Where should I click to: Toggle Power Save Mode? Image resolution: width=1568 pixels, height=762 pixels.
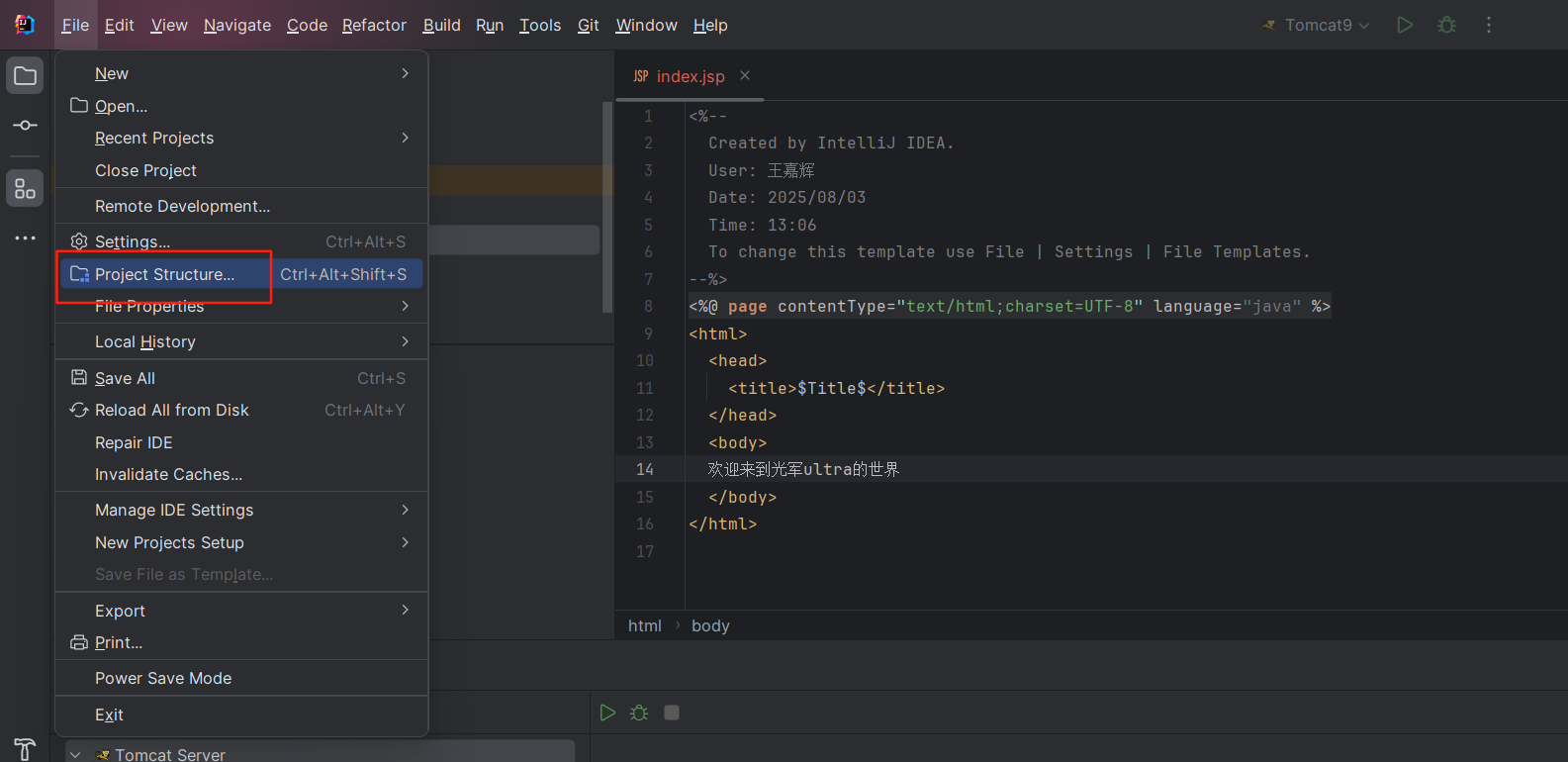pos(241,678)
